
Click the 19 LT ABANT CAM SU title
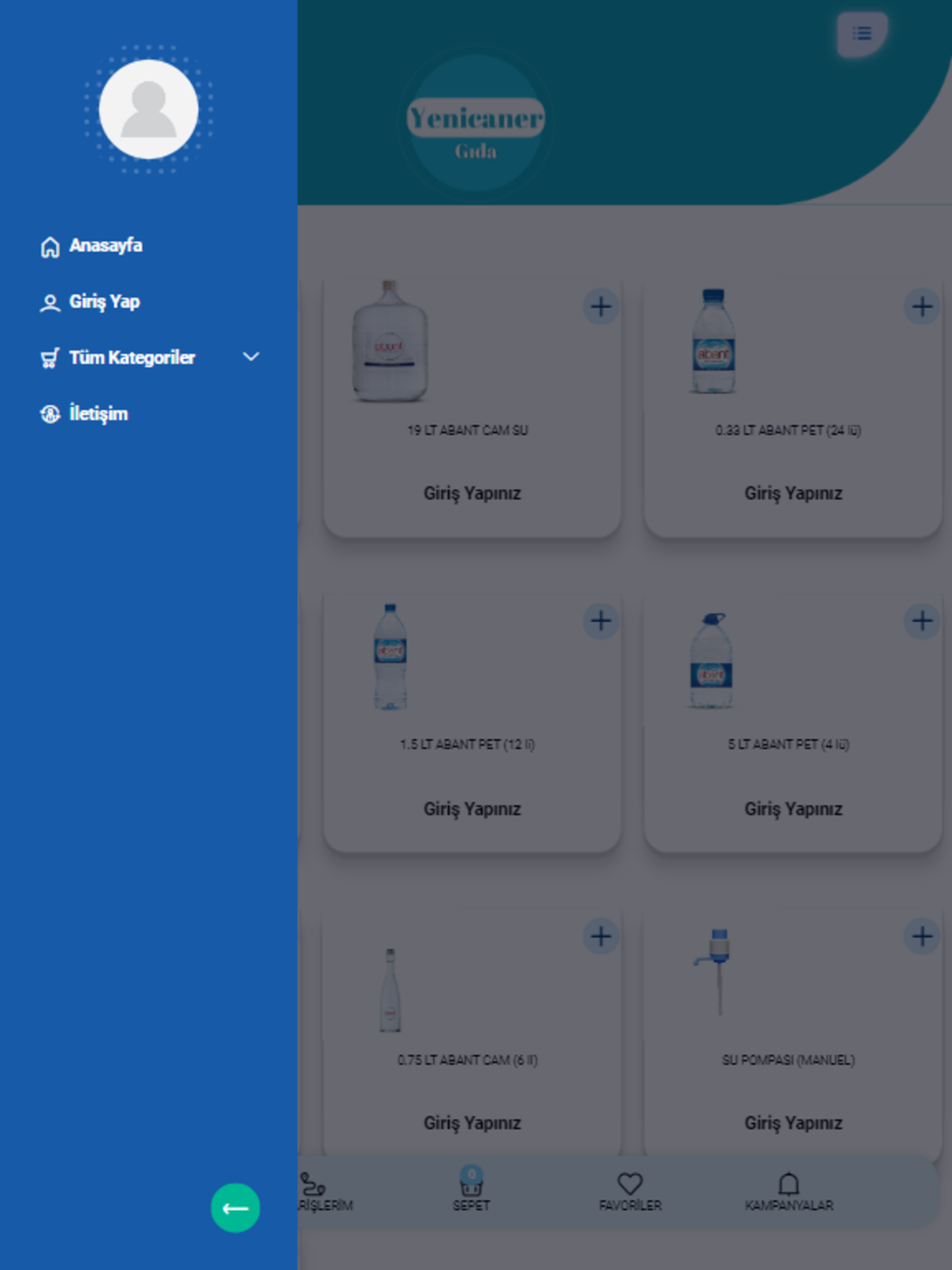[467, 430]
